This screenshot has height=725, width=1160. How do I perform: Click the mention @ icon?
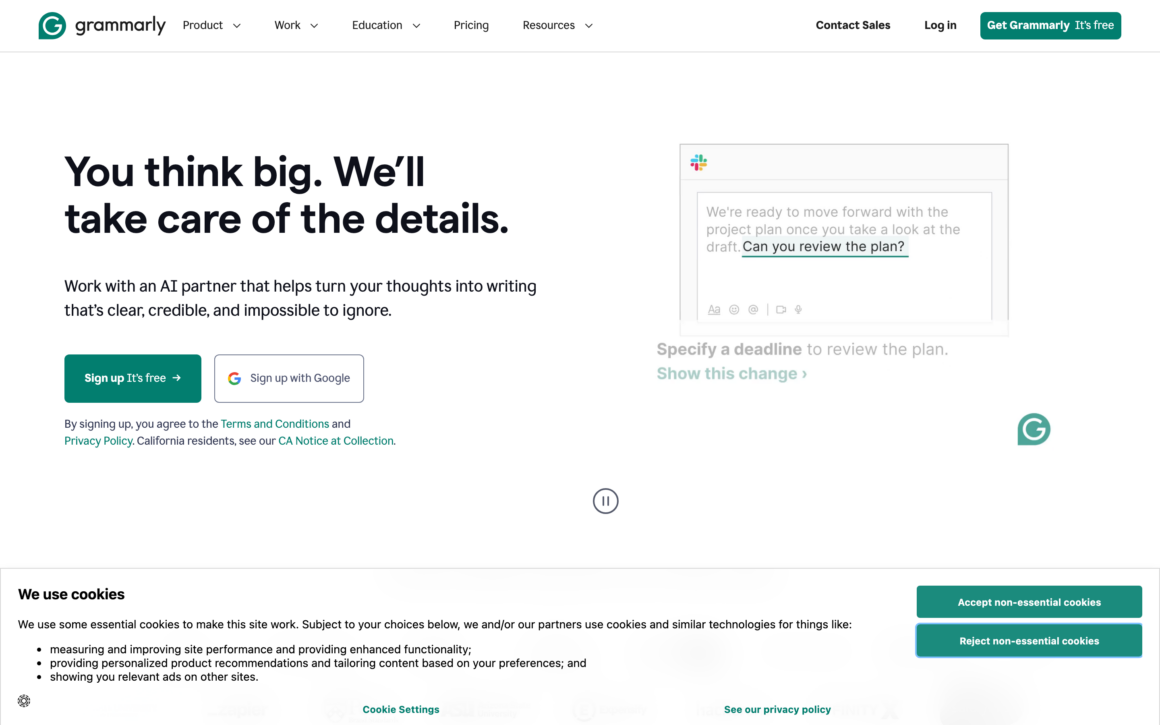point(753,310)
